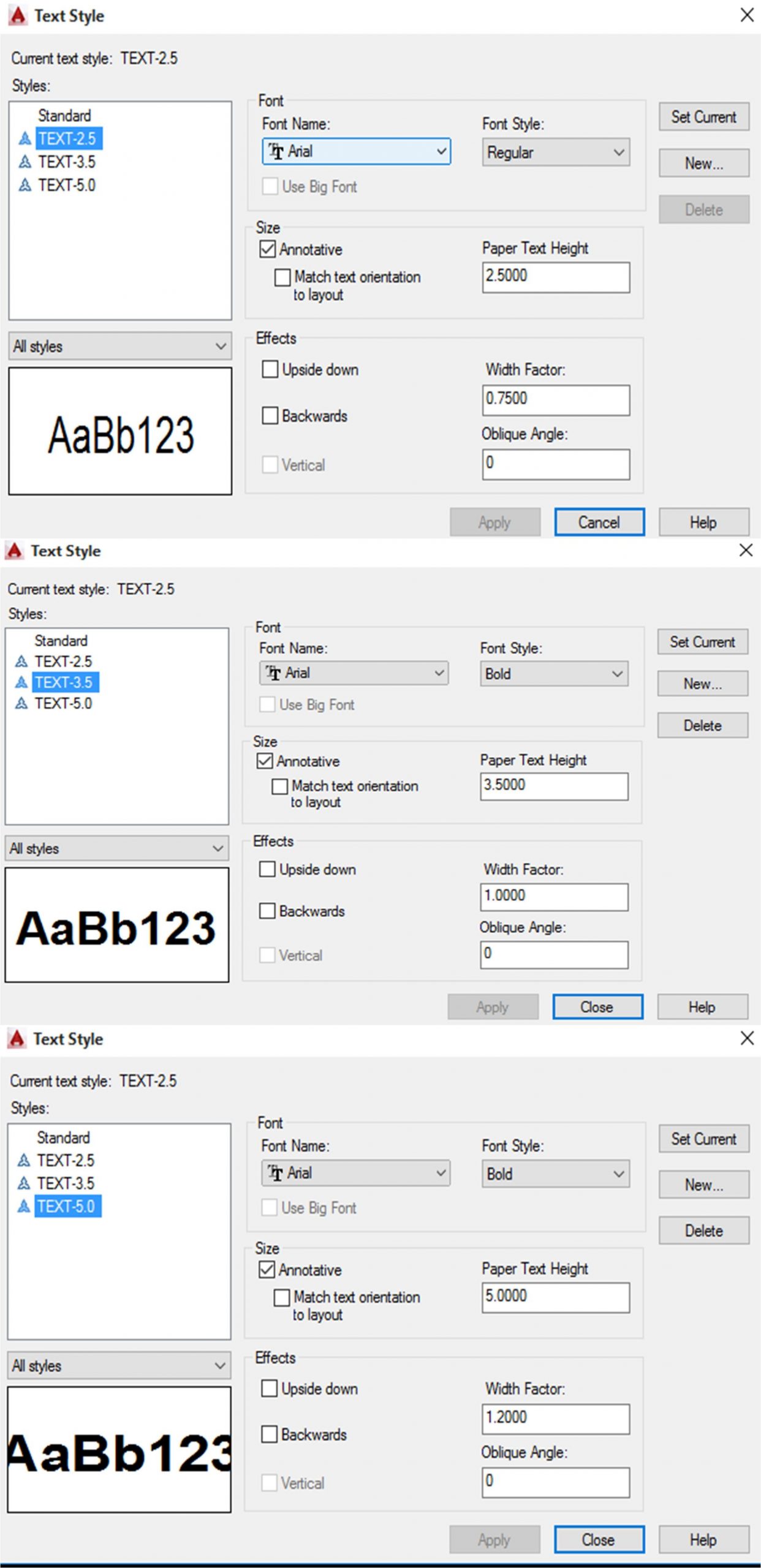Select Standard style in dialog with Cancel button
The image size is (761, 1568).
(64, 116)
